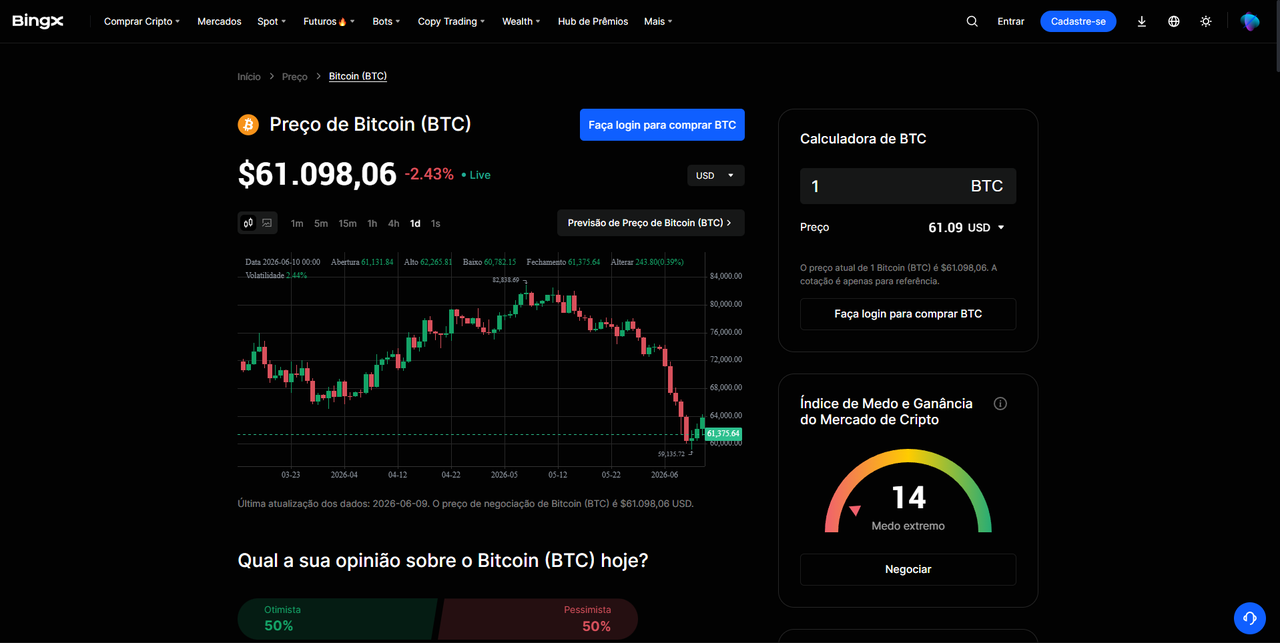Open the customer support headset button
This screenshot has width=1280, height=643.
(1250, 618)
